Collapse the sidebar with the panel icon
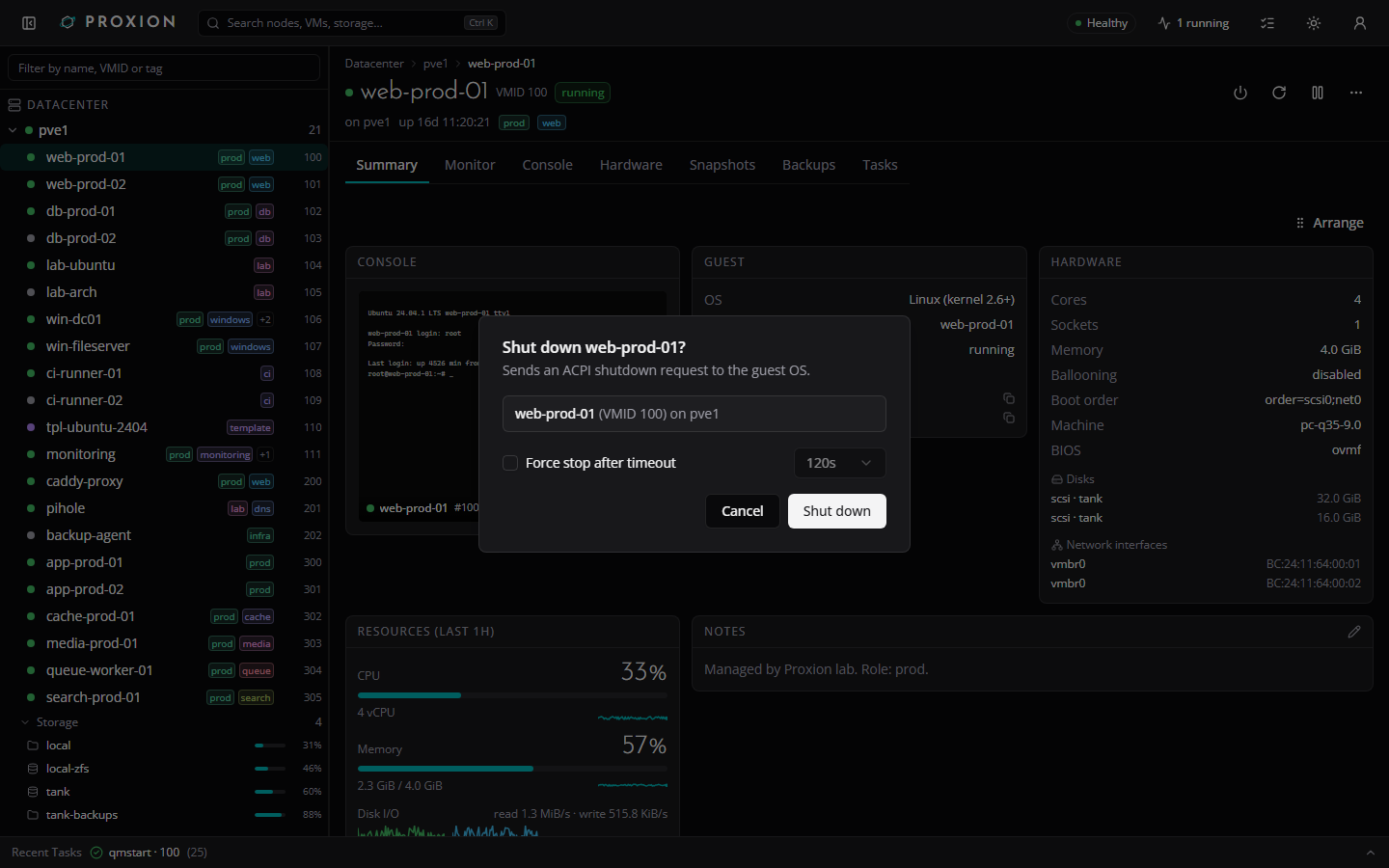 [29, 23]
